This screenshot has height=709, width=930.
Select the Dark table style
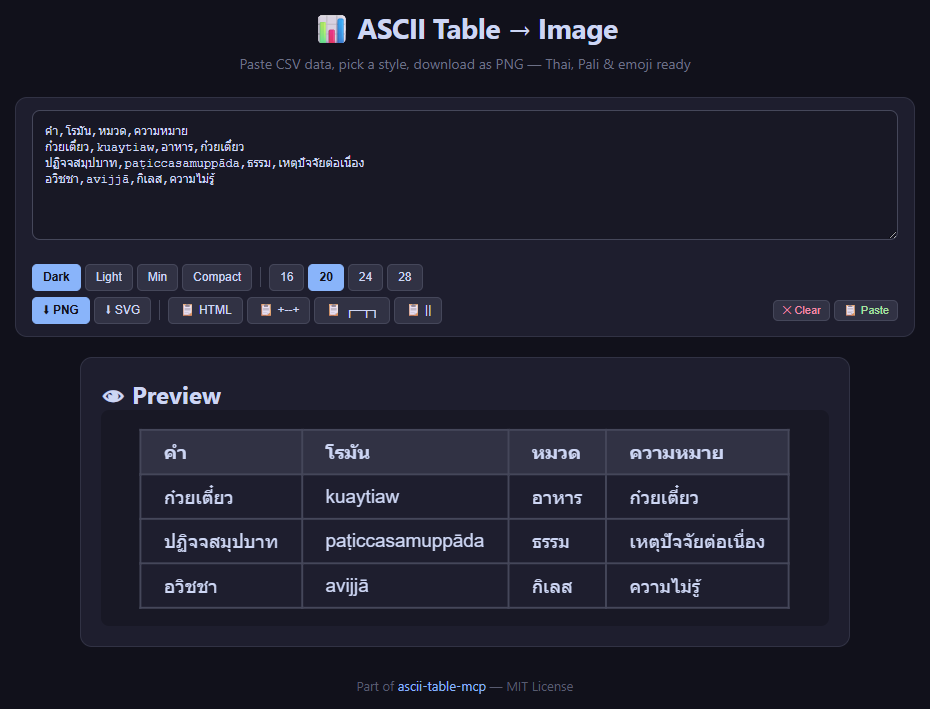56,277
